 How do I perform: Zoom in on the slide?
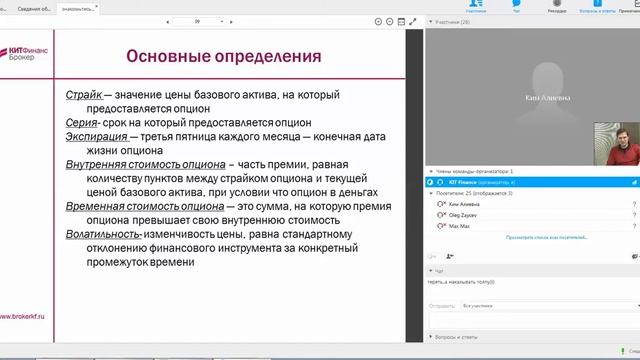(378, 22)
